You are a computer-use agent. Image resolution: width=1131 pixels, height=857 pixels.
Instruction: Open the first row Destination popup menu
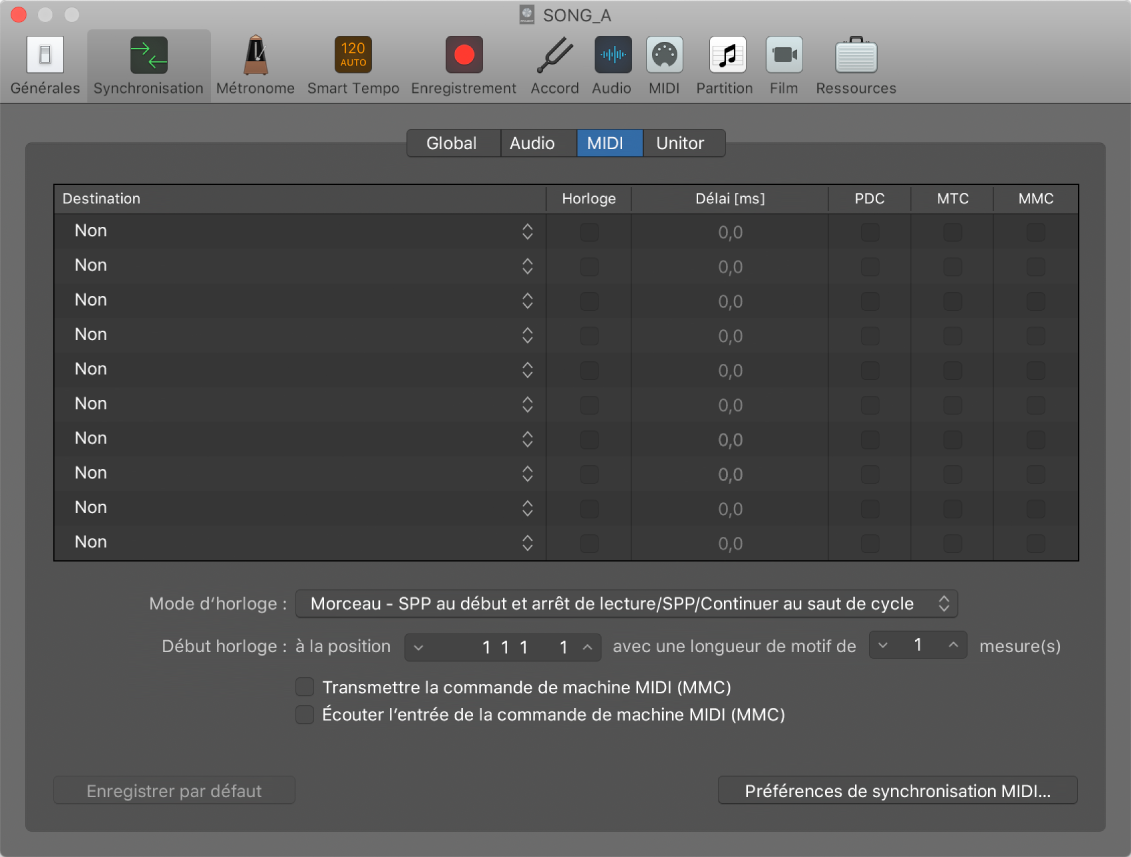pyautogui.click(x=300, y=231)
